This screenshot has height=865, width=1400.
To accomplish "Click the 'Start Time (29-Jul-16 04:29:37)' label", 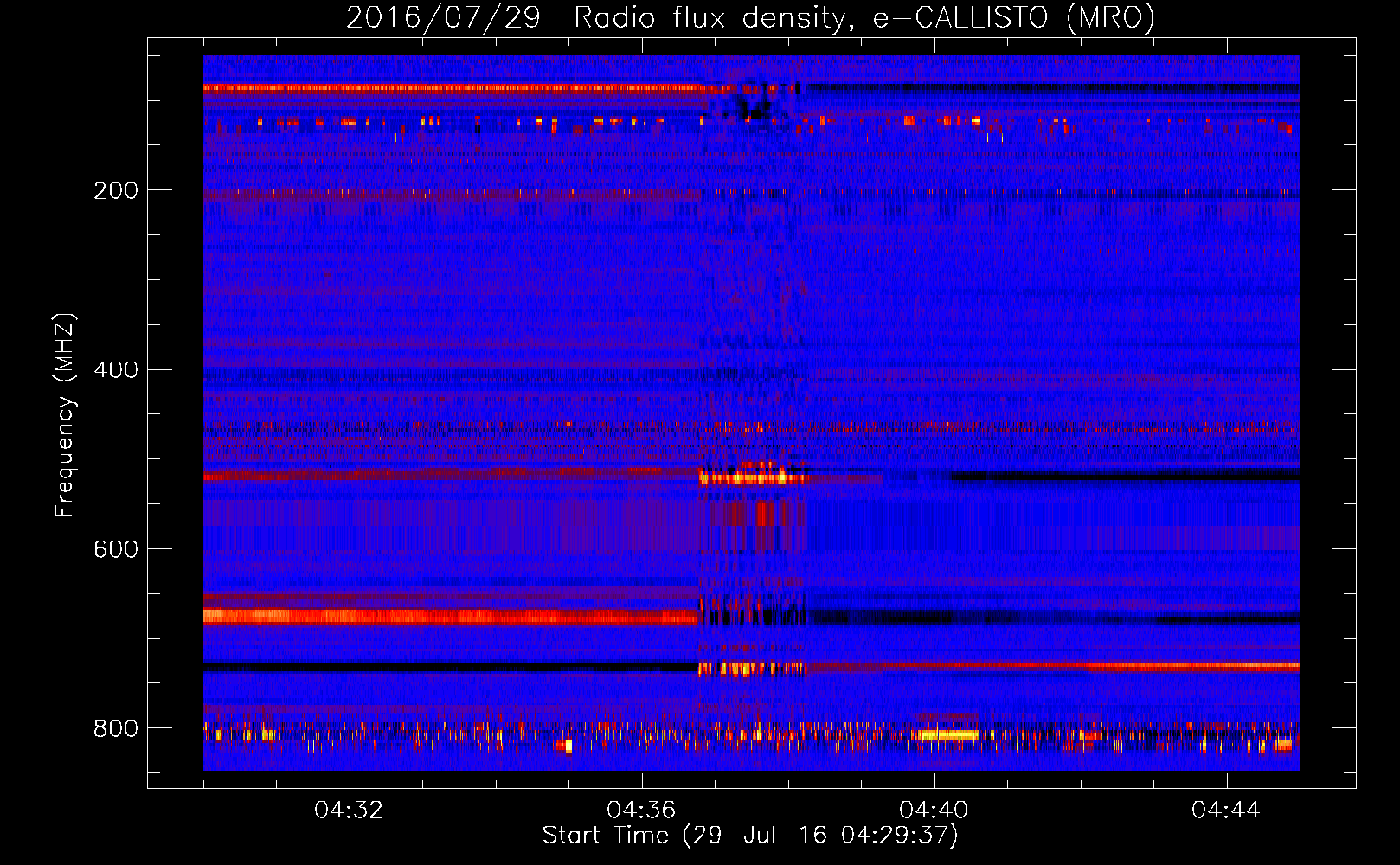I will [750, 836].
